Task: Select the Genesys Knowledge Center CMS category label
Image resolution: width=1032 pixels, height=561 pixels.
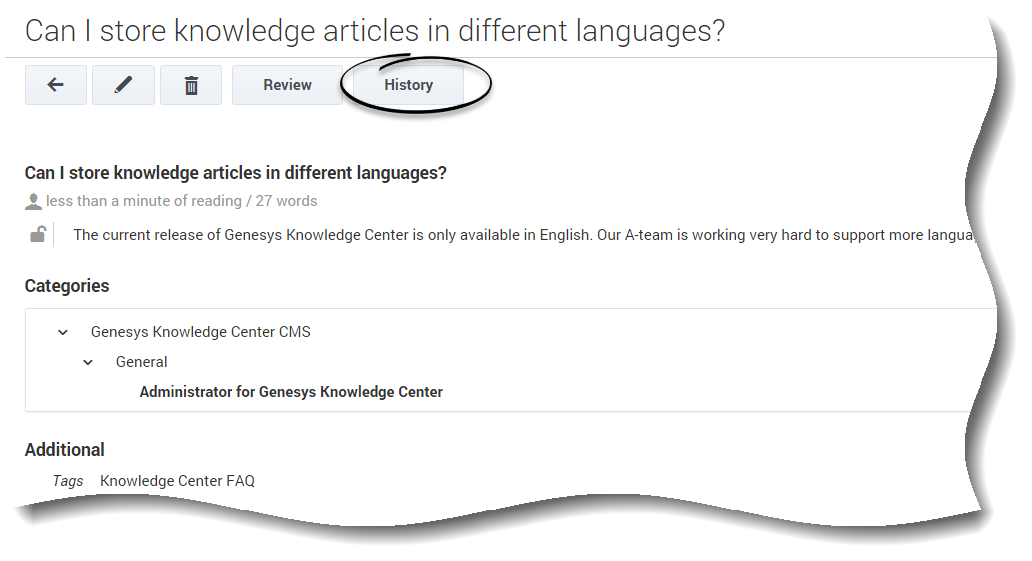Action: pyautogui.click(x=200, y=332)
